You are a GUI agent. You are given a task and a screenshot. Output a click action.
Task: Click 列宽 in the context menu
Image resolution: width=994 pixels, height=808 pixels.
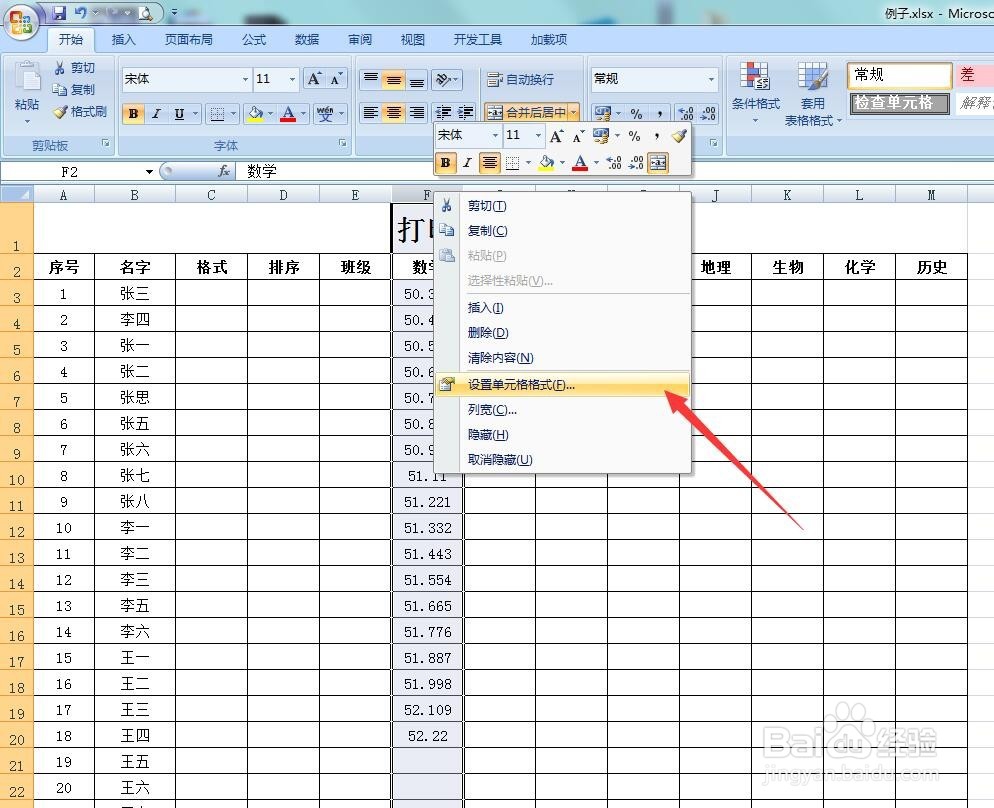point(489,409)
